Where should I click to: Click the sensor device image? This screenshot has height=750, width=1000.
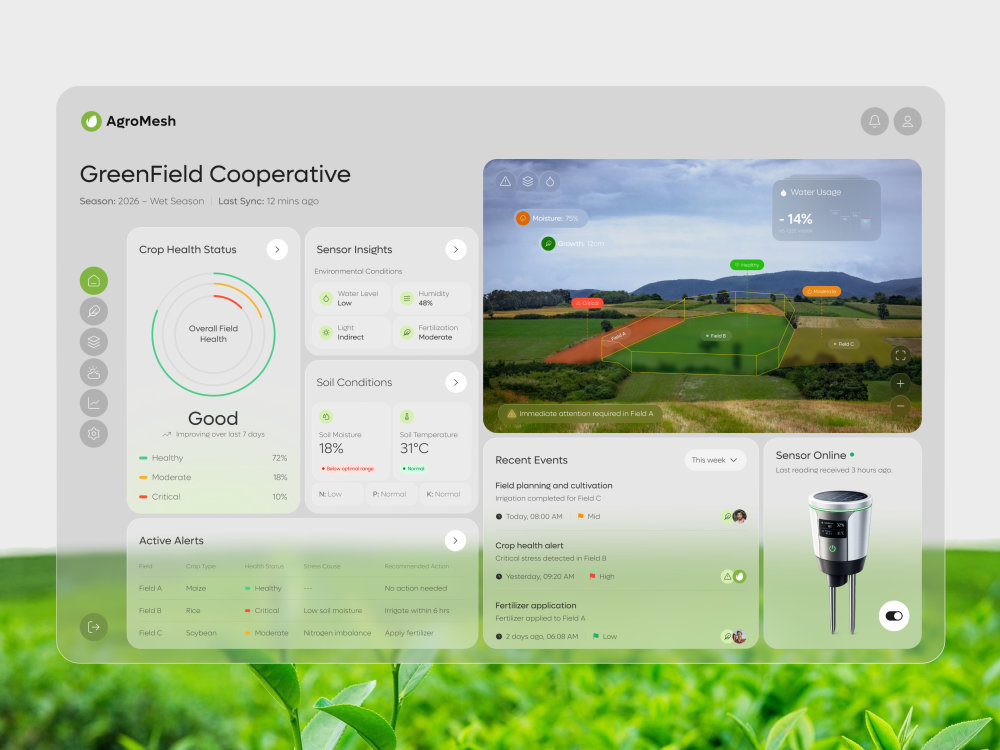(x=840, y=561)
